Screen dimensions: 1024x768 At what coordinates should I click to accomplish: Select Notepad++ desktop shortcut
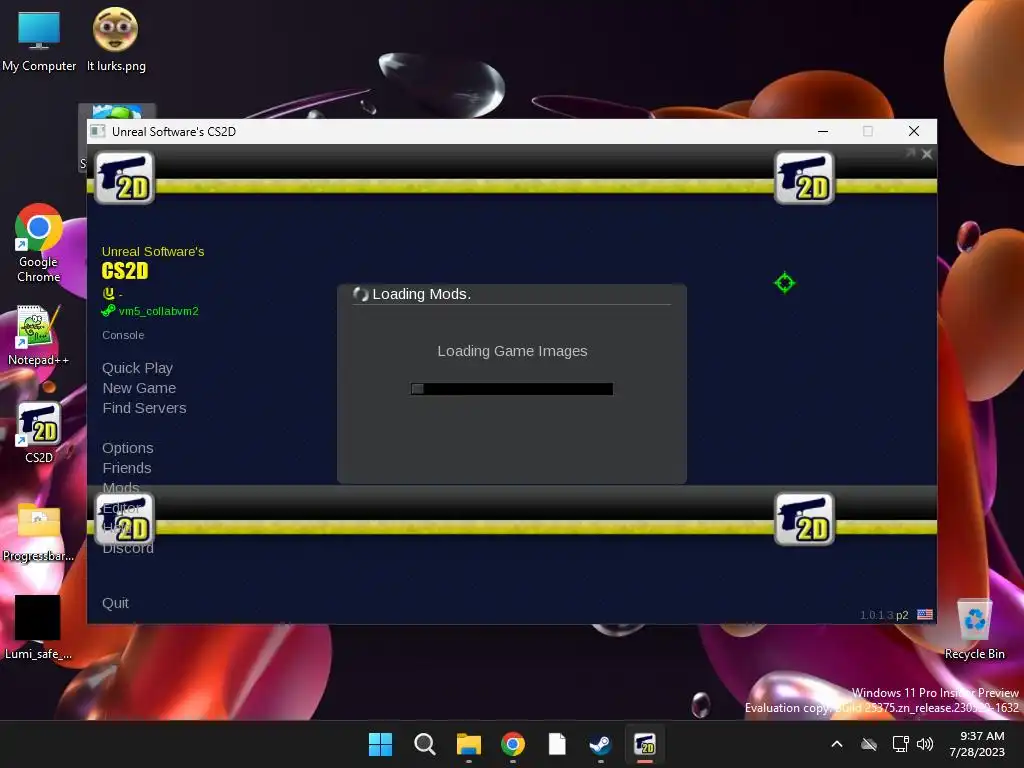(x=39, y=336)
